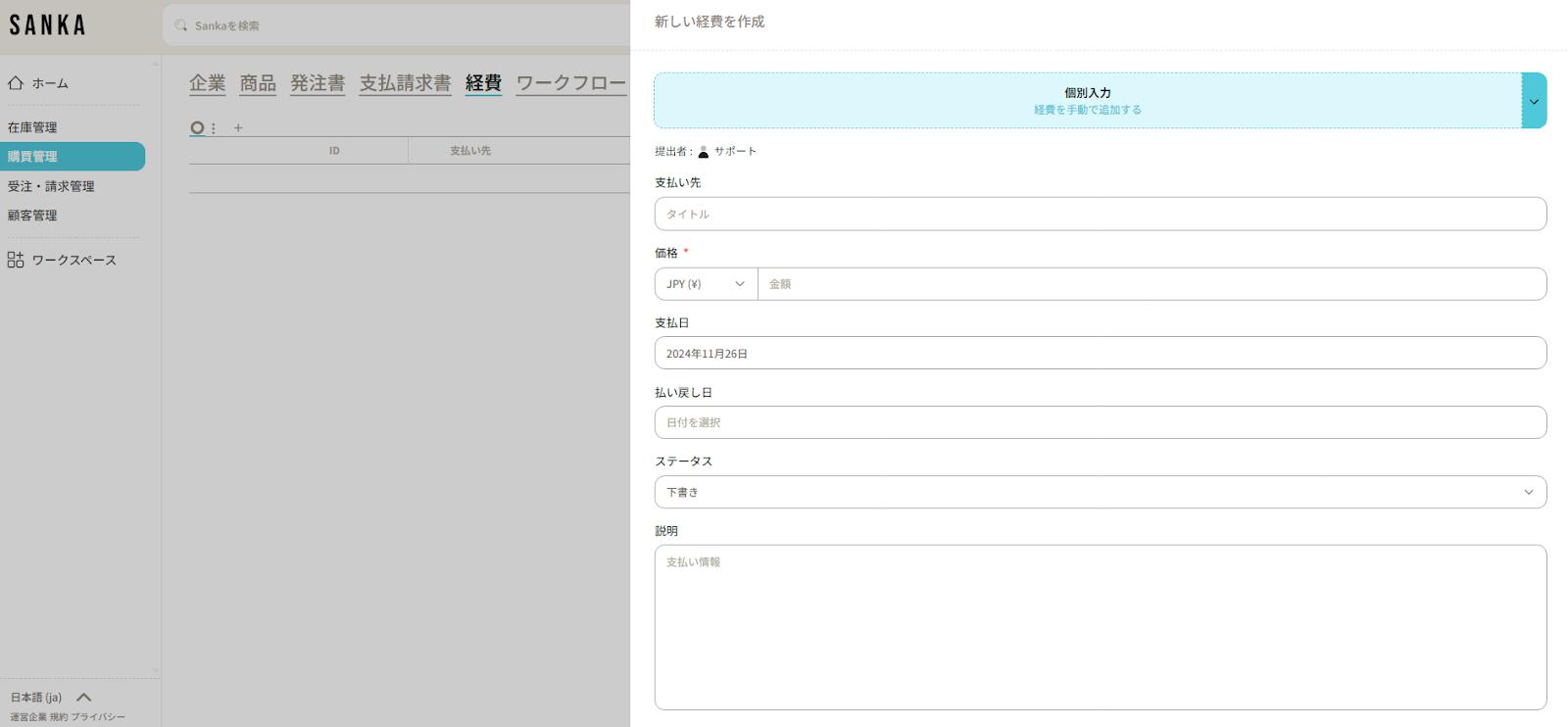Open the three-dot view options menu

[x=214, y=128]
